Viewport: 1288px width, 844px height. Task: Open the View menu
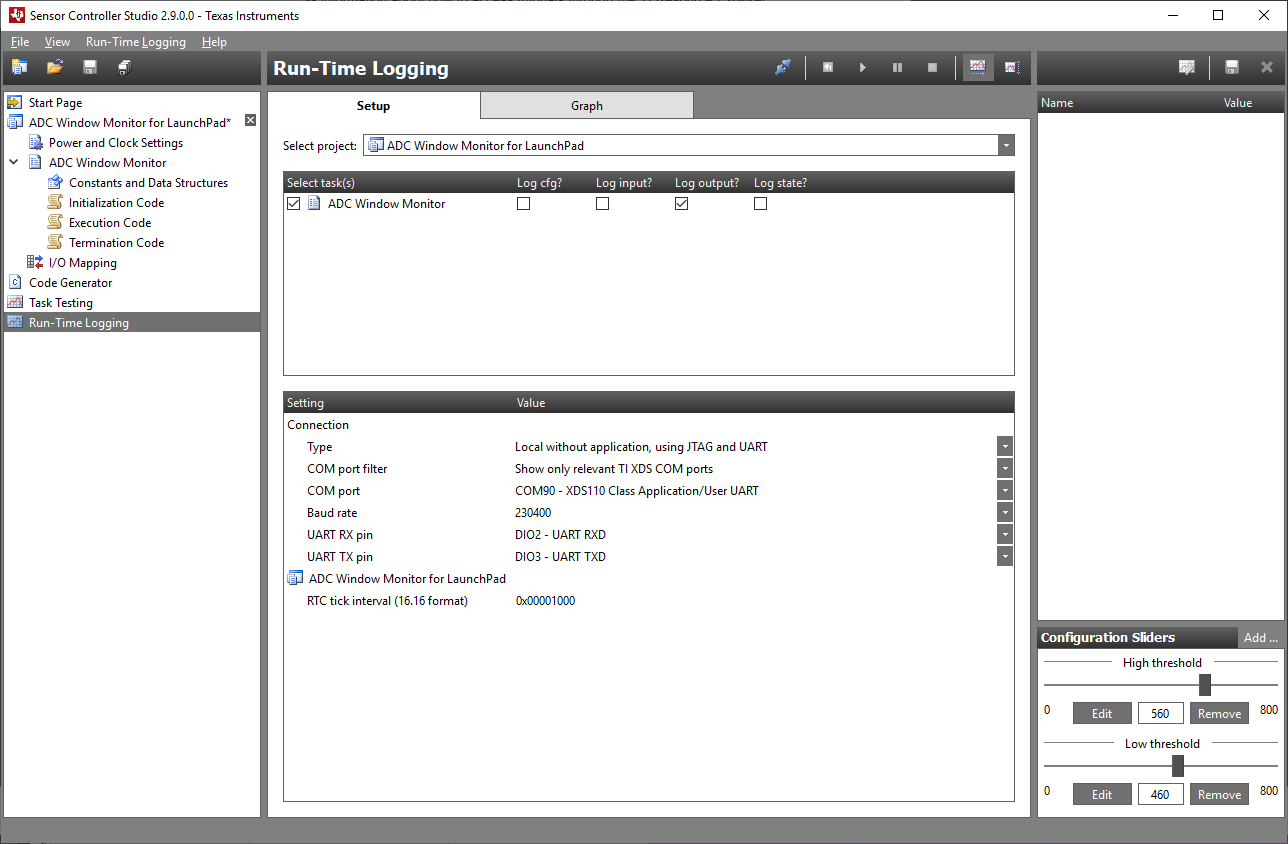tap(58, 42)
